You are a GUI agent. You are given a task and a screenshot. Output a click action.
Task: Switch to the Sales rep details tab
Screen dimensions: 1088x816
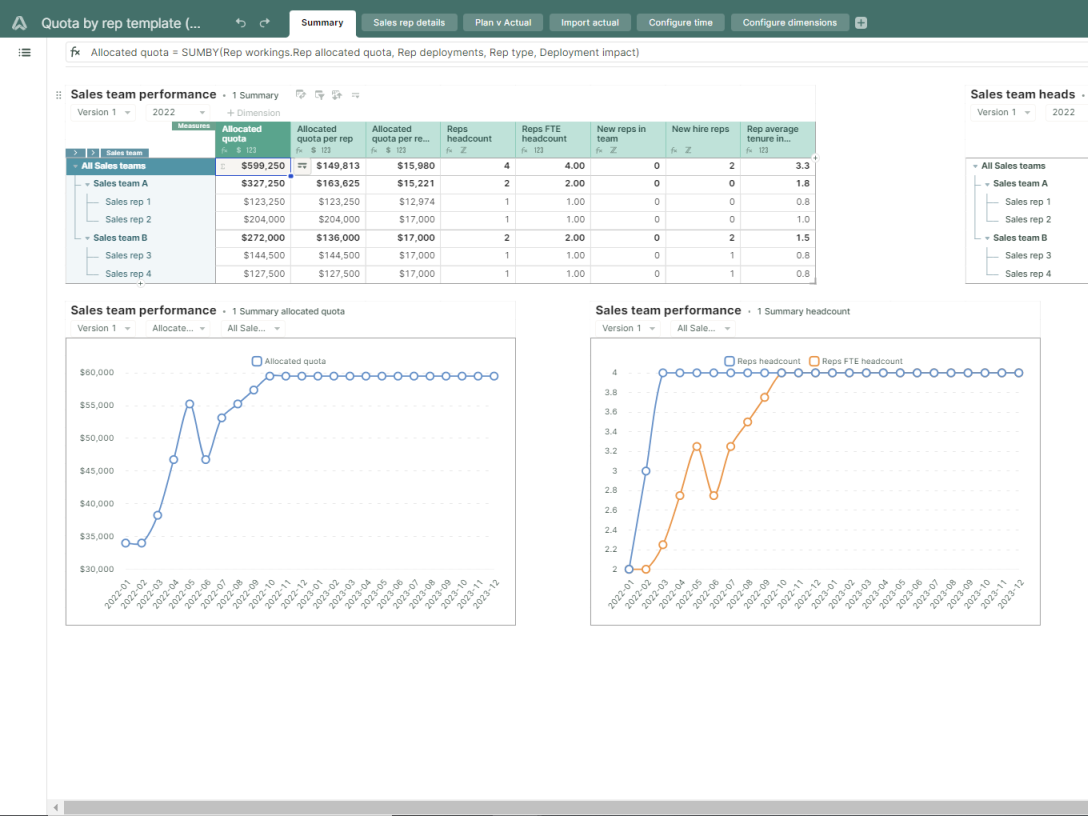pos(407,22)
